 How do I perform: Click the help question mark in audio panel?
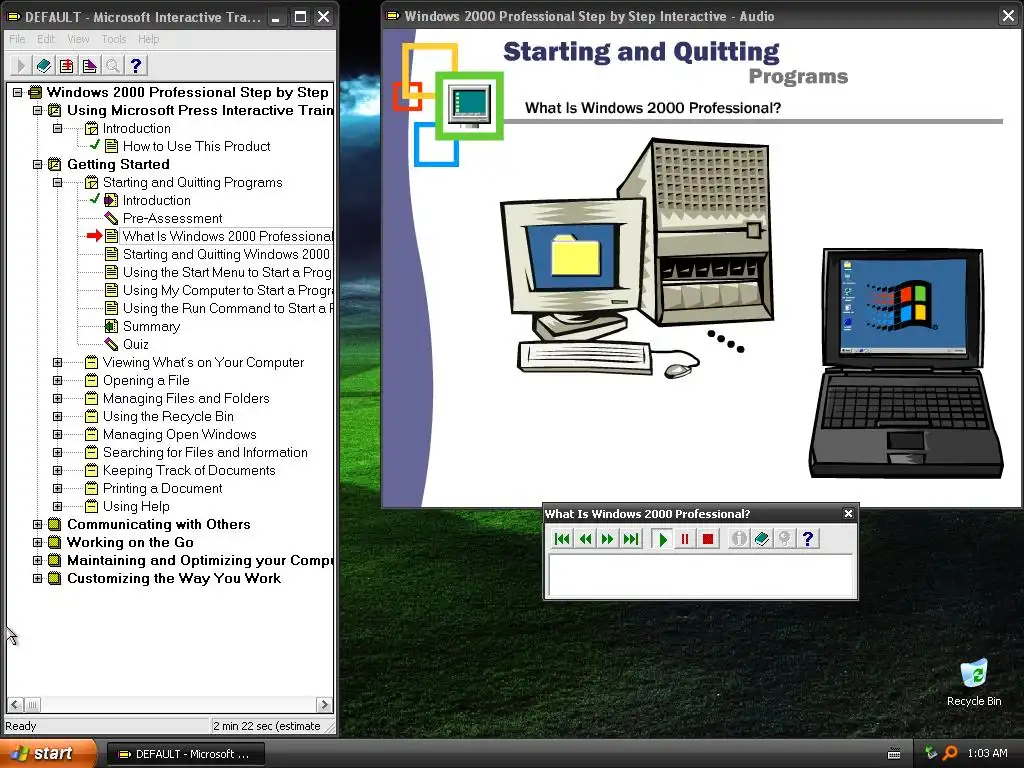[x=808, y=539]
